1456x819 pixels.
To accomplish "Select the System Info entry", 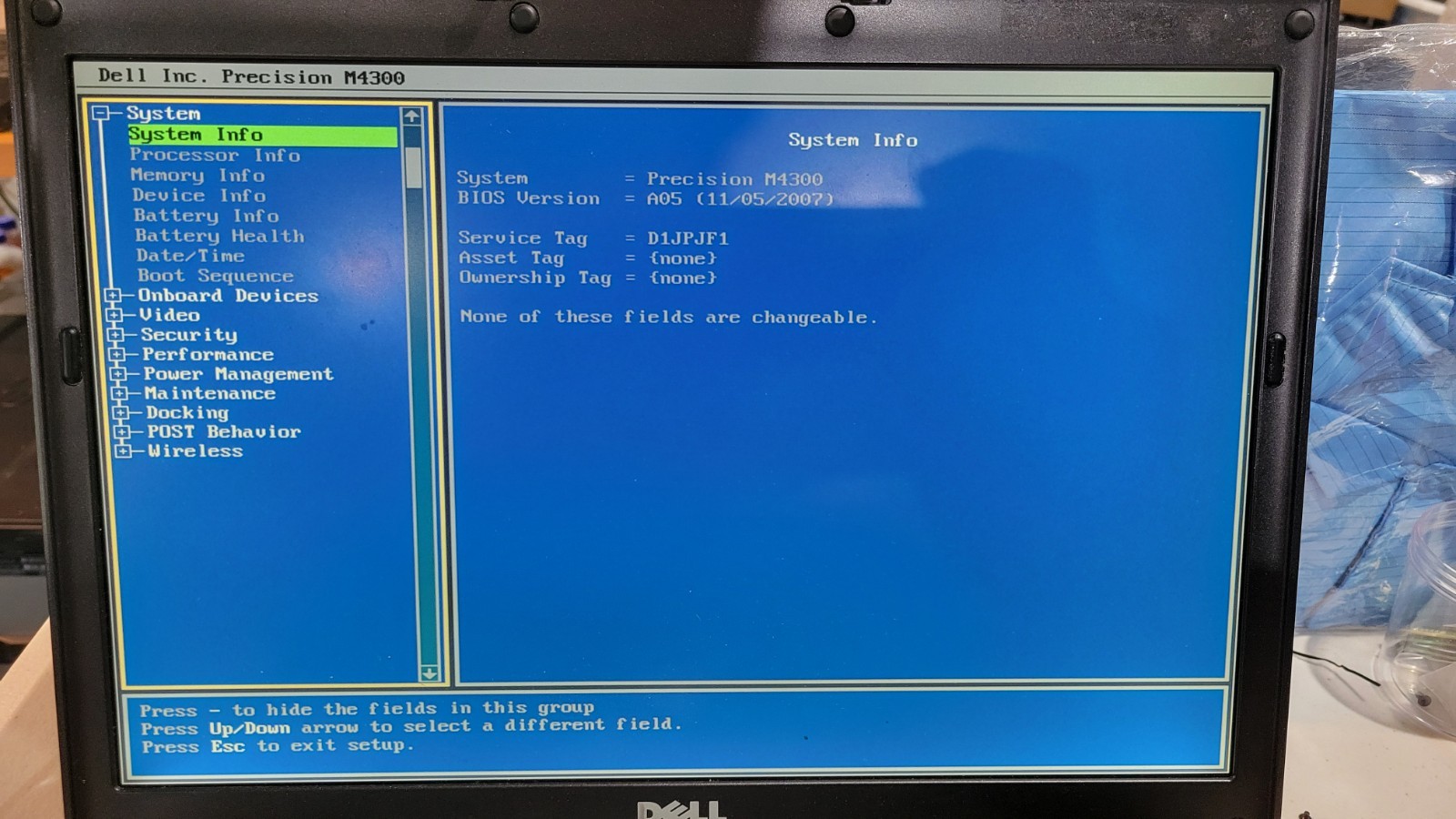I will 262,135.
